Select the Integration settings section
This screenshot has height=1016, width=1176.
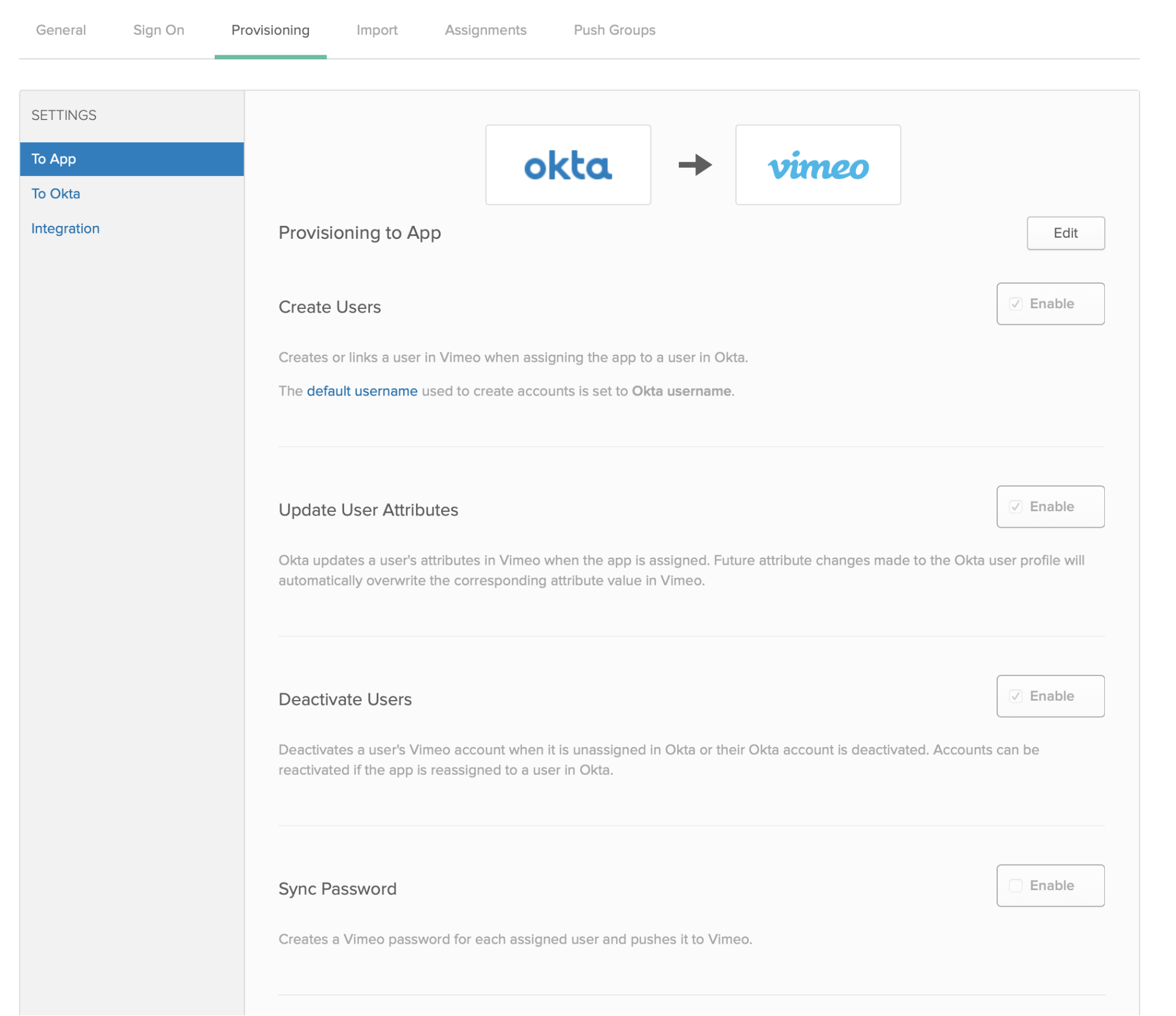(65, 228)
